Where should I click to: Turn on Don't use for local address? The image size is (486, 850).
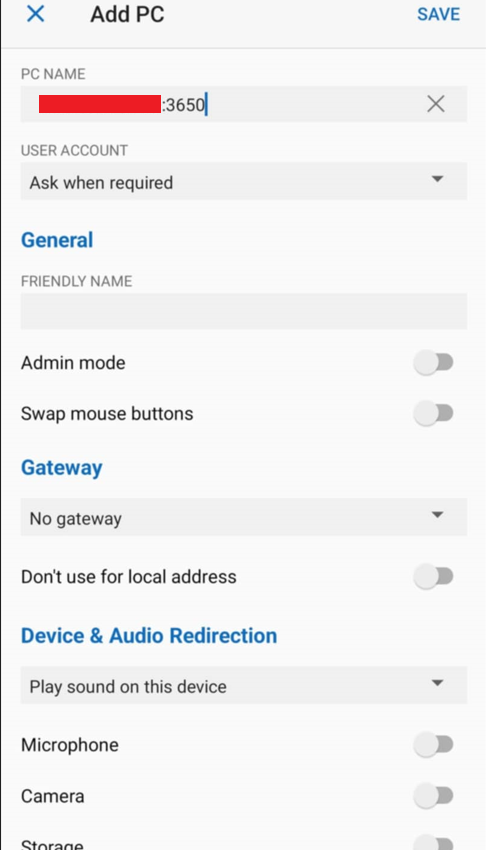433,576
